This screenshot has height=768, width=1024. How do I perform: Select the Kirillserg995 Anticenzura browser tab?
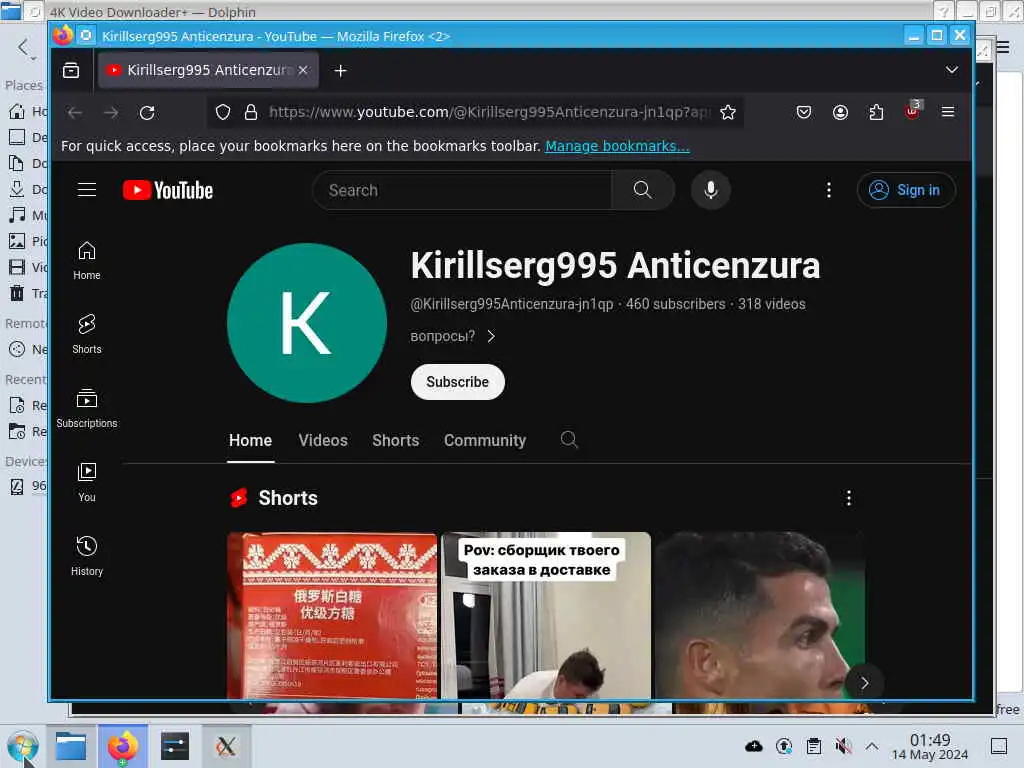point(208,70)
